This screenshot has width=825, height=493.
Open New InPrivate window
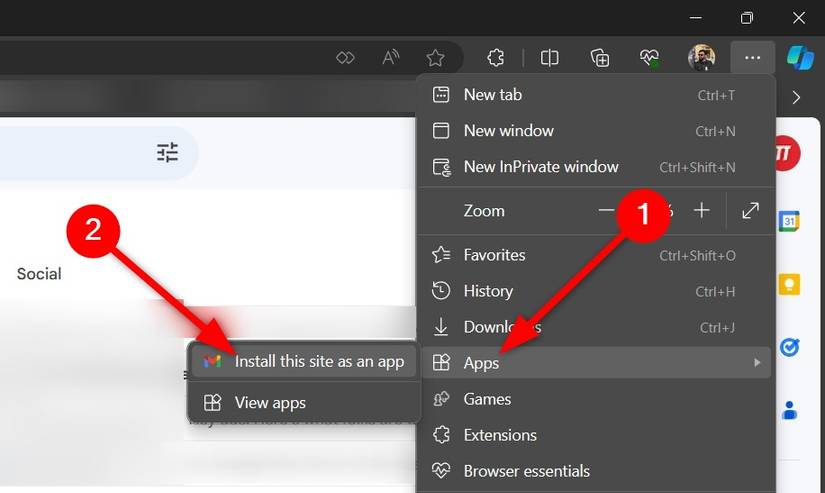[540, 167]
